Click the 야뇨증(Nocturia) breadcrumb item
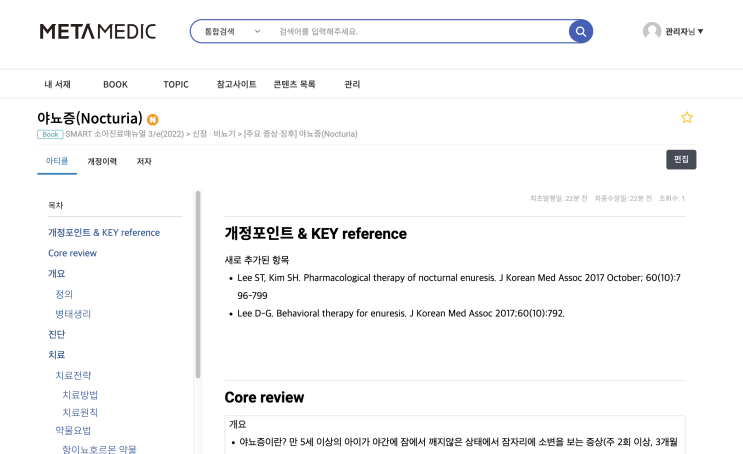Screen dimensions: 743x454 tap(300, 134)
